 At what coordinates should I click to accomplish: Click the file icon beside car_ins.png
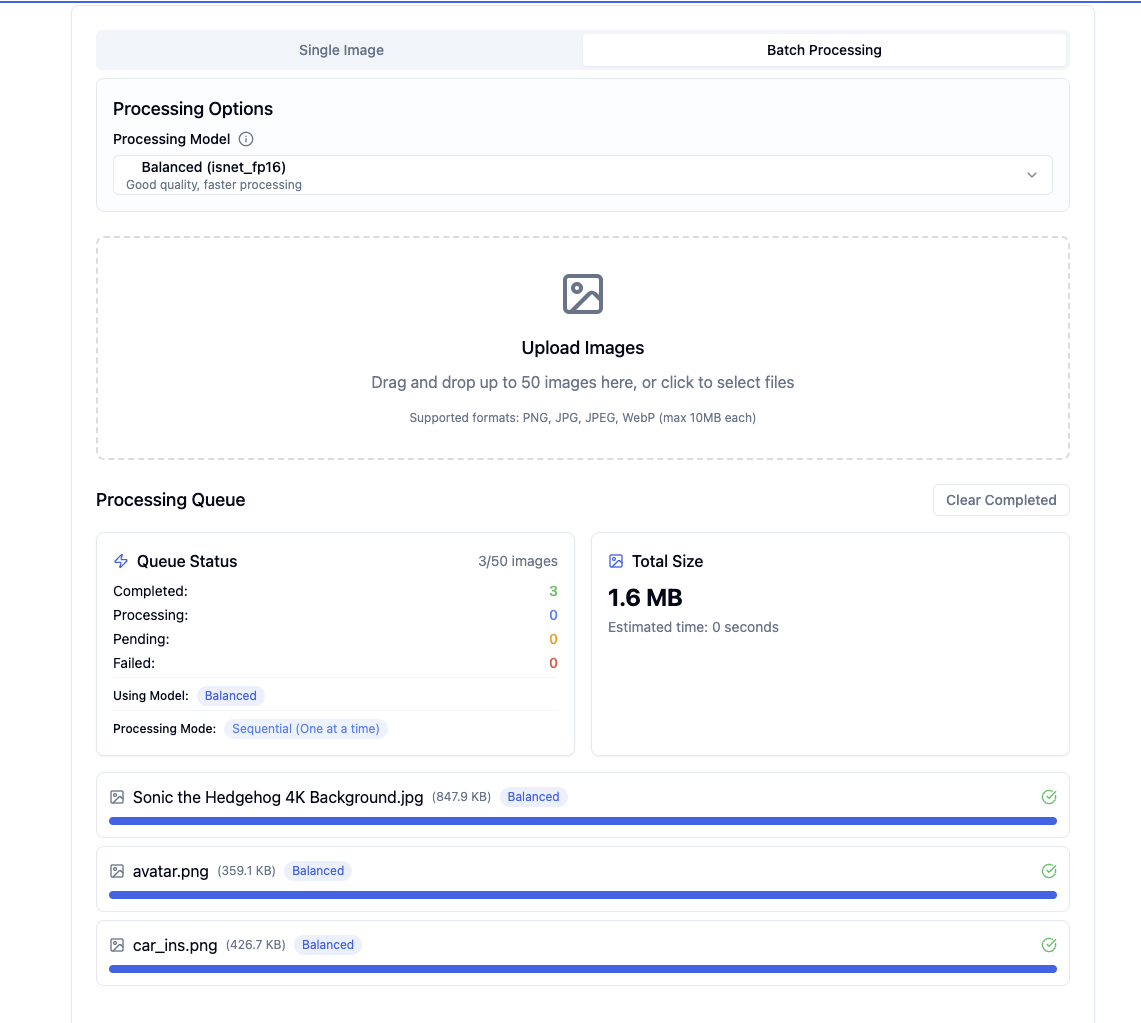tap(117, 945)
